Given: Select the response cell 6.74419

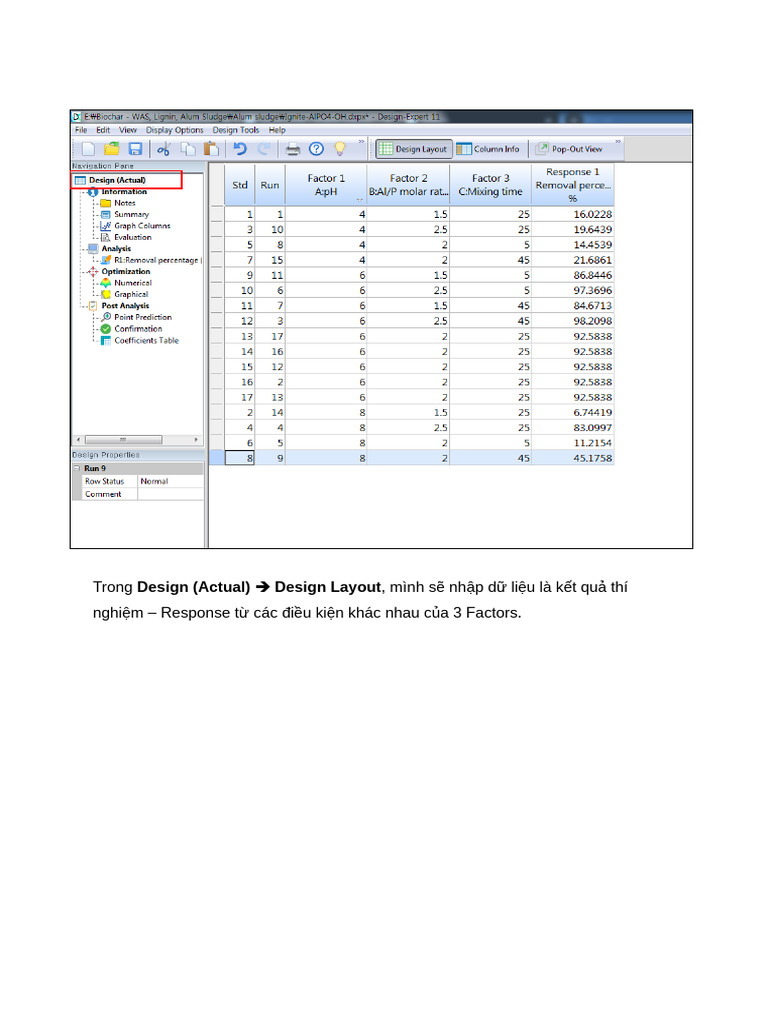Looking at the screenshot, I should [x=573, y=413].
